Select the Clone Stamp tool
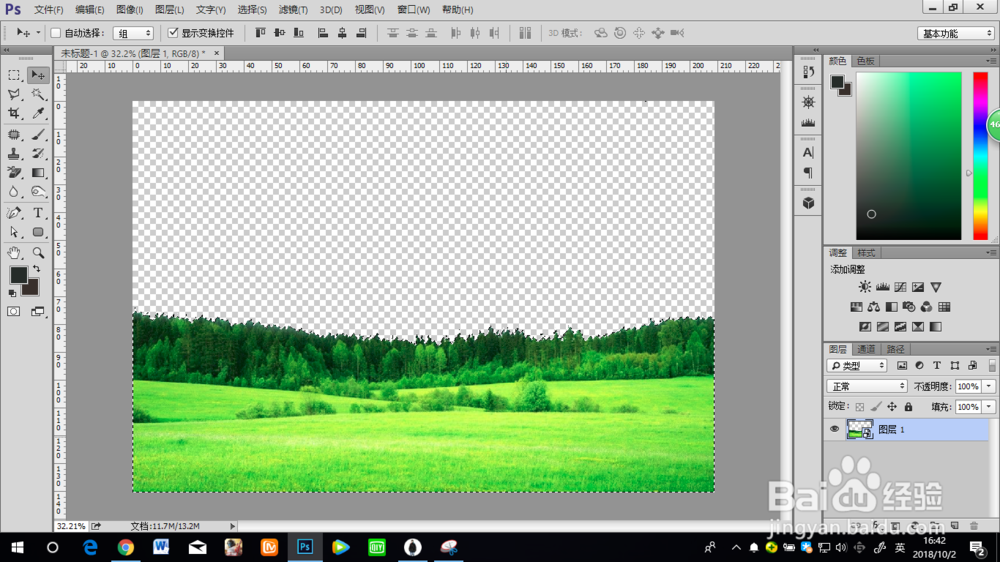Viewport: 1000px width, 562px height. (x=14, y=154)
